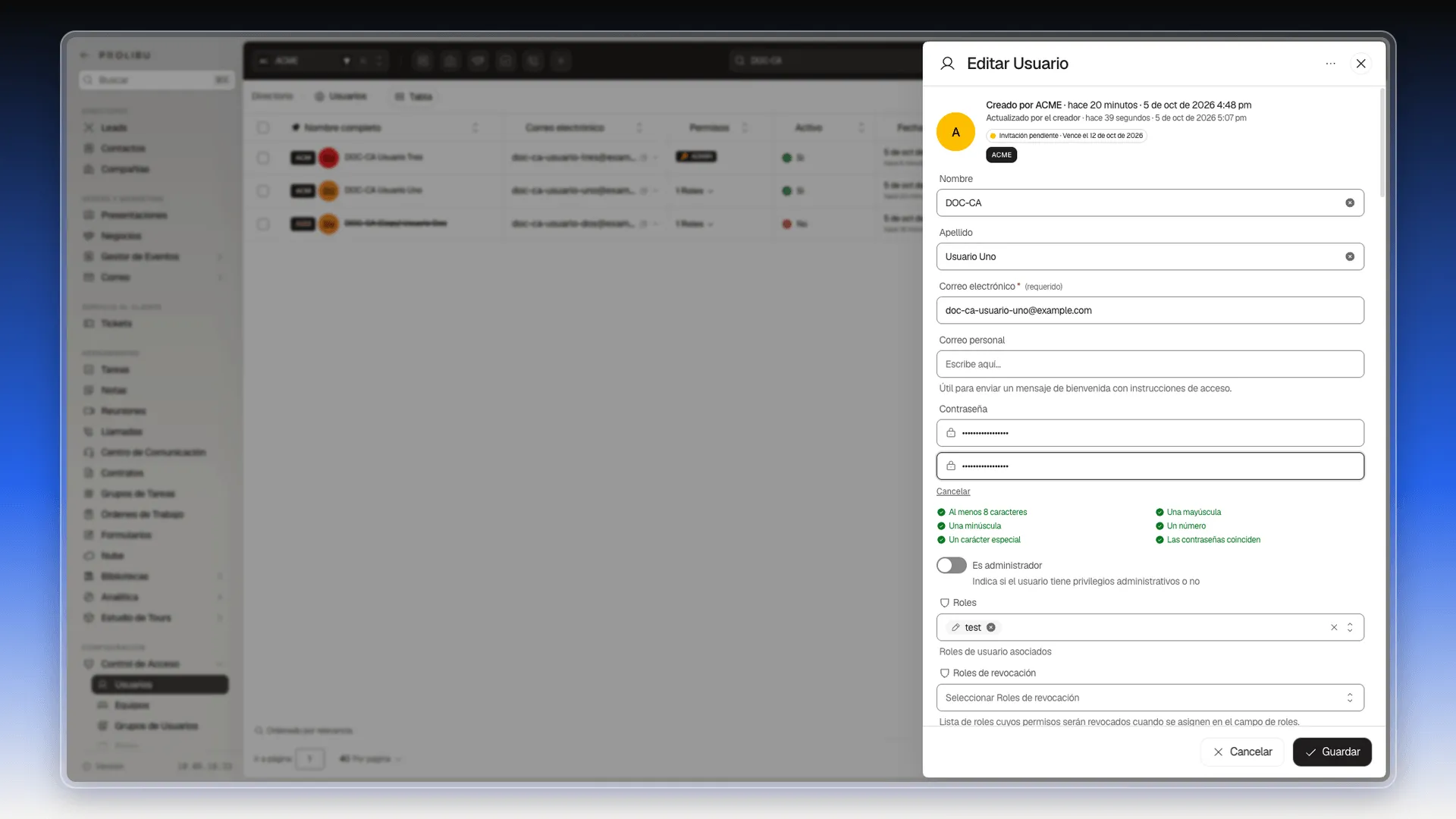The width and height of the screenshot is (1456, 819).
Task: Click the lock icon in first password field
Action: (x=951, y=433)
